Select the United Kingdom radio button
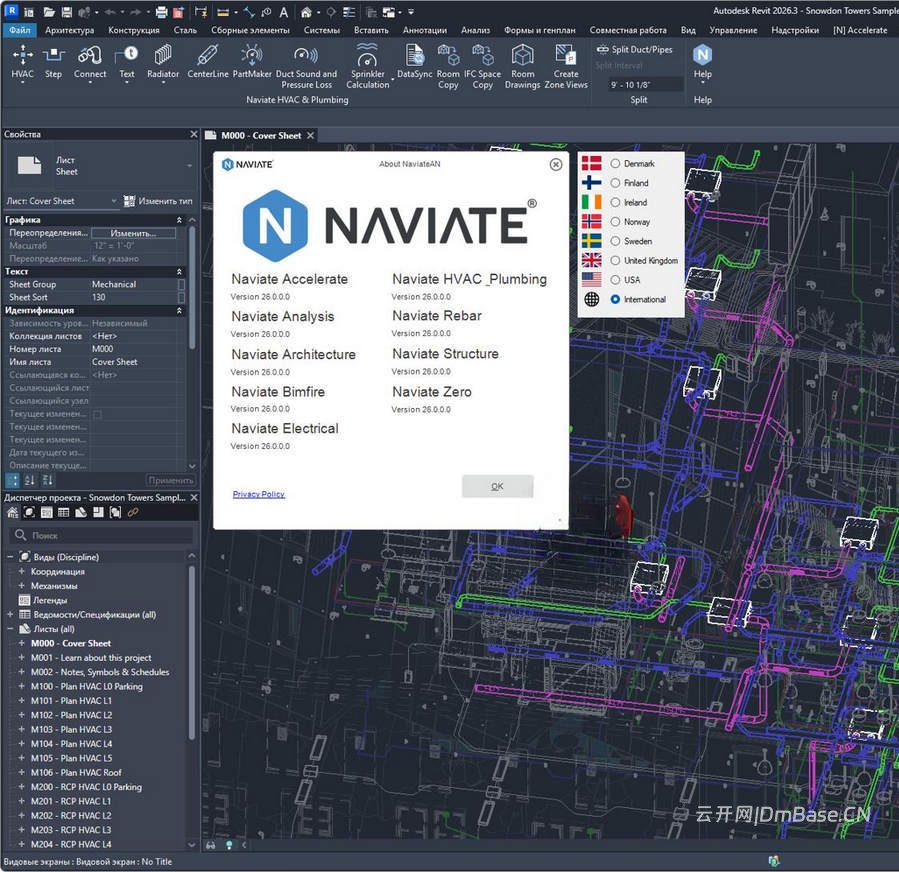899x872 pixels. (x=615, y=261)
